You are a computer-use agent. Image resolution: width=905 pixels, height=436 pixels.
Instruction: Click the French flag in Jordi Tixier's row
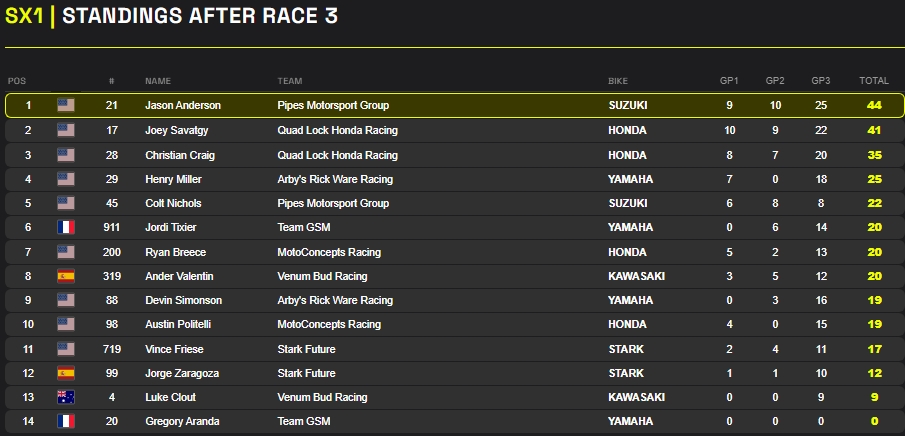pyautogui.click(x=66, y=227)
